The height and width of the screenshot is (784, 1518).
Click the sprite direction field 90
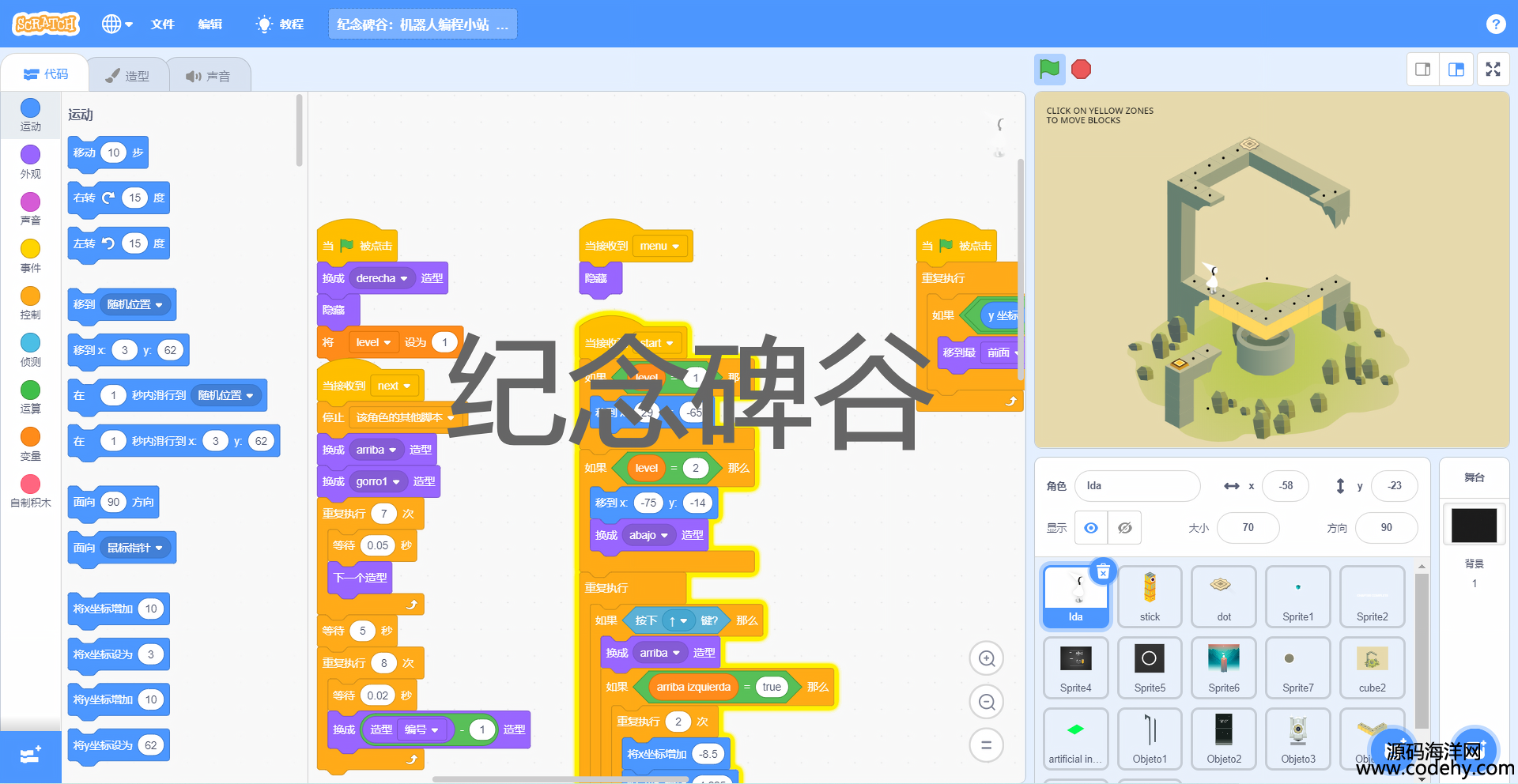(x=1386, y=528)
